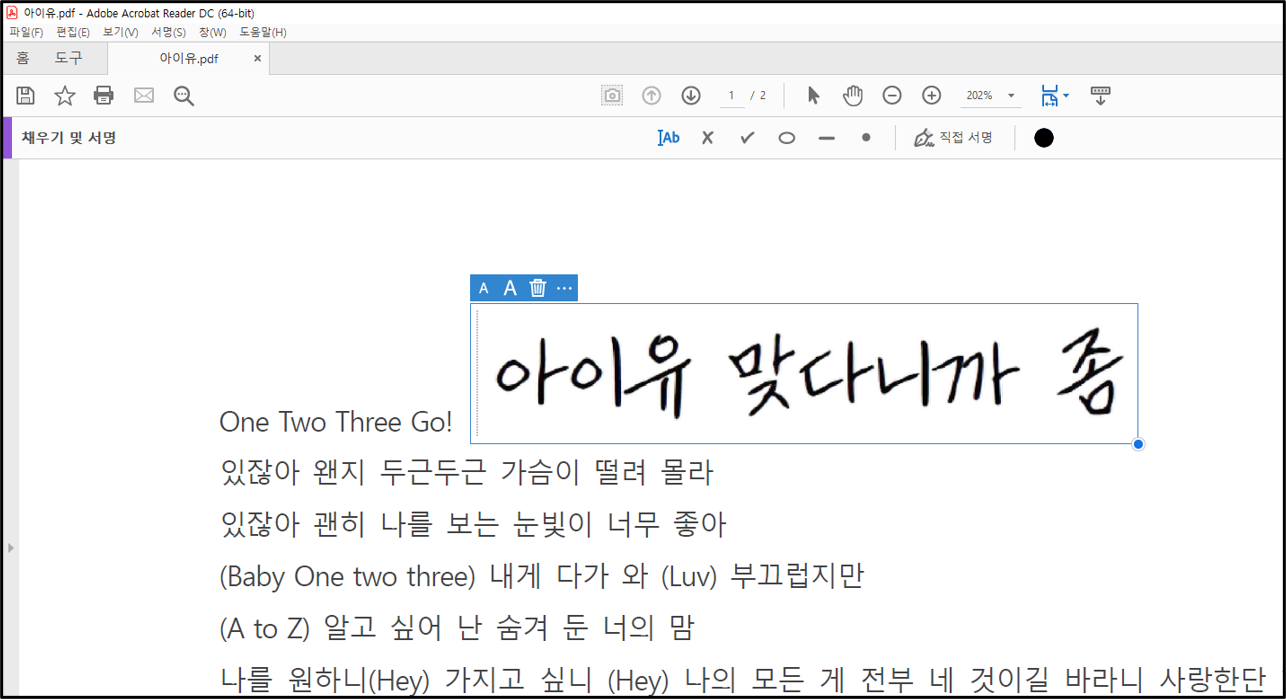The image size is (1286, 699).
Task: Select the dot fill tool
Action: tap(866, 138)
